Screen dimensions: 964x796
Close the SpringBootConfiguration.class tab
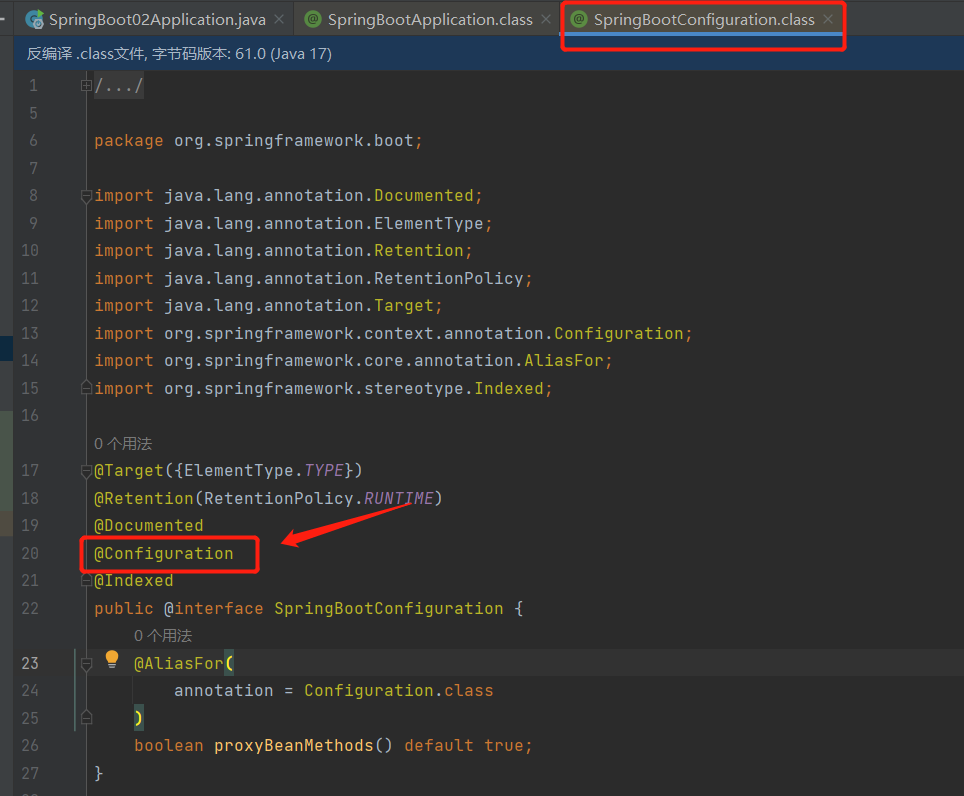(828, 20)
